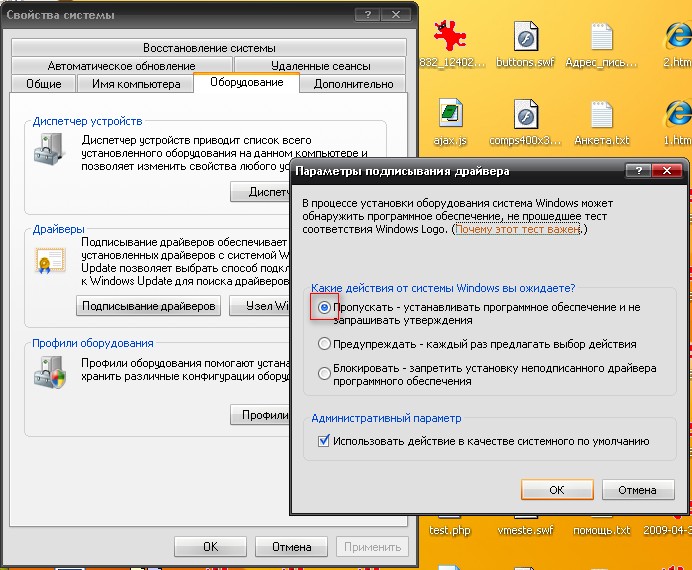This screenshot has width=692, height=570.
Task: Open the Анкета.txt text file icon
Action: 600,115
